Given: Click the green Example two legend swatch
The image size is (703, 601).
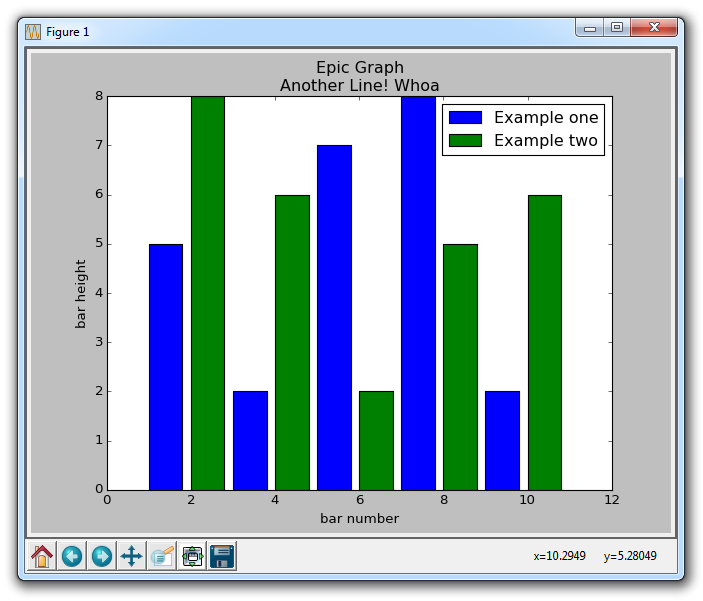Looking at the screenshot, I should pyautogui.click(x=465, y=141).
